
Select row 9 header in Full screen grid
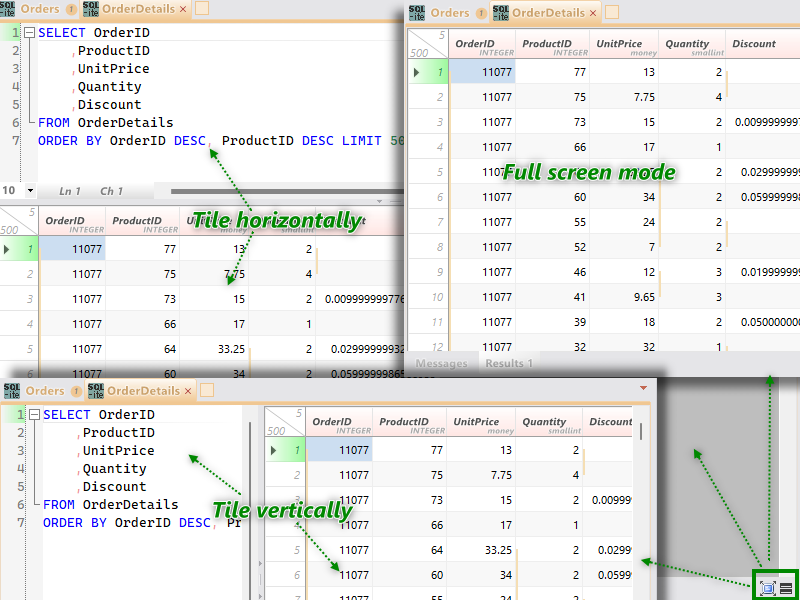point(429,272)
